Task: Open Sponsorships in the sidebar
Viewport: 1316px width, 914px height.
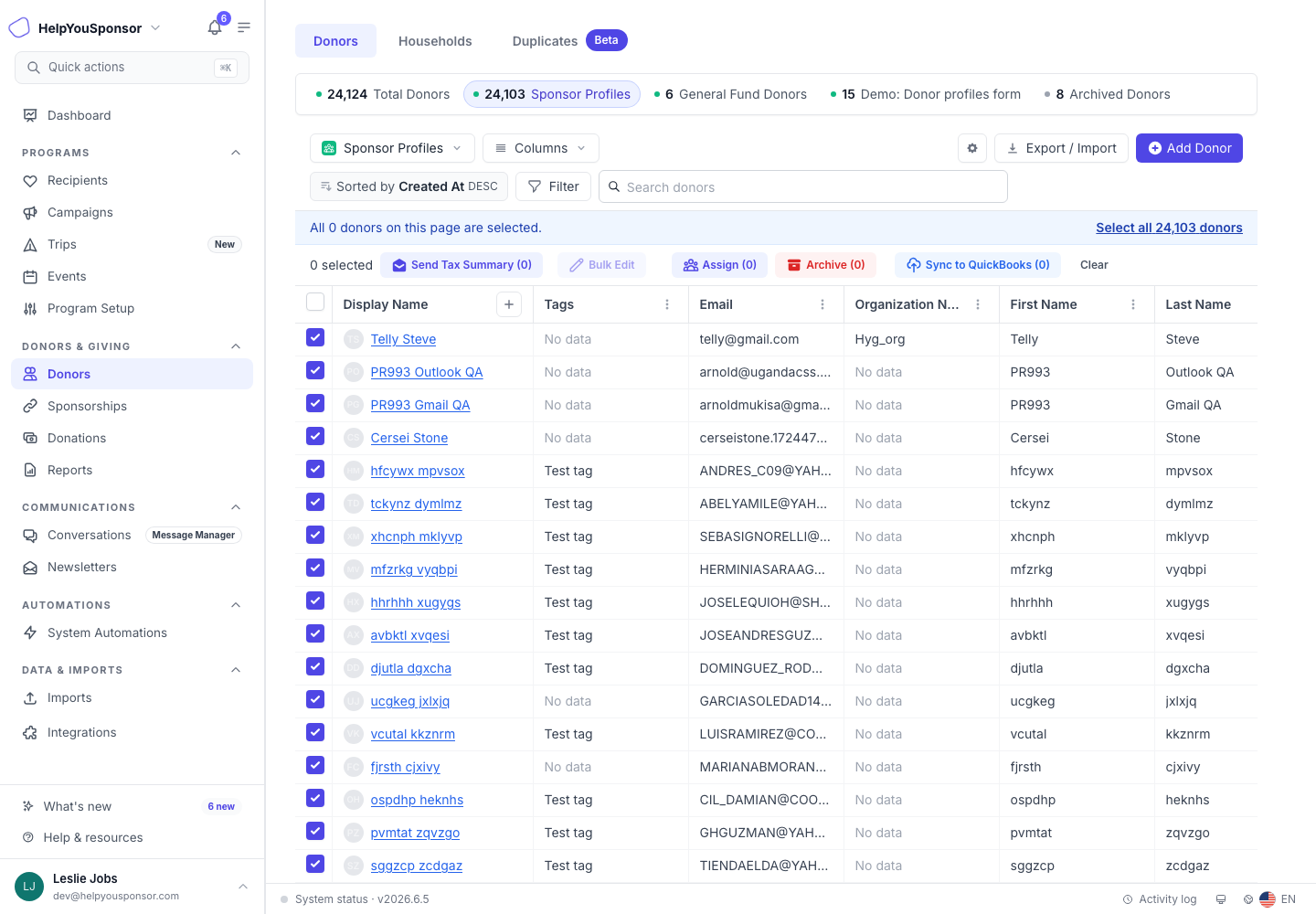Action: tap(132, 406)
